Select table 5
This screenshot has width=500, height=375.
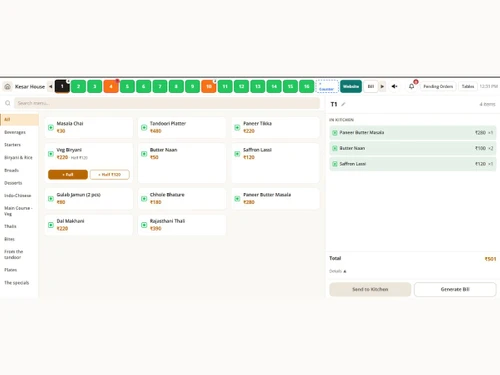(127, 86)
